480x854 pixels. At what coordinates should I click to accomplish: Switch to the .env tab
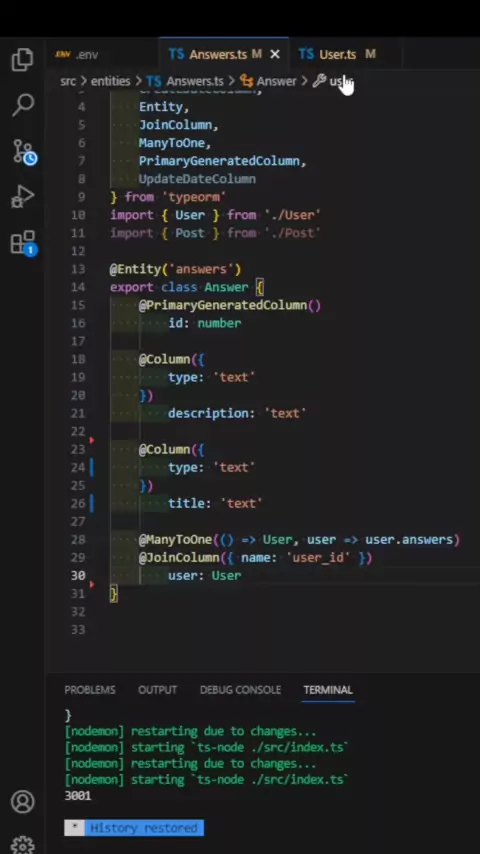coord(77,54)
